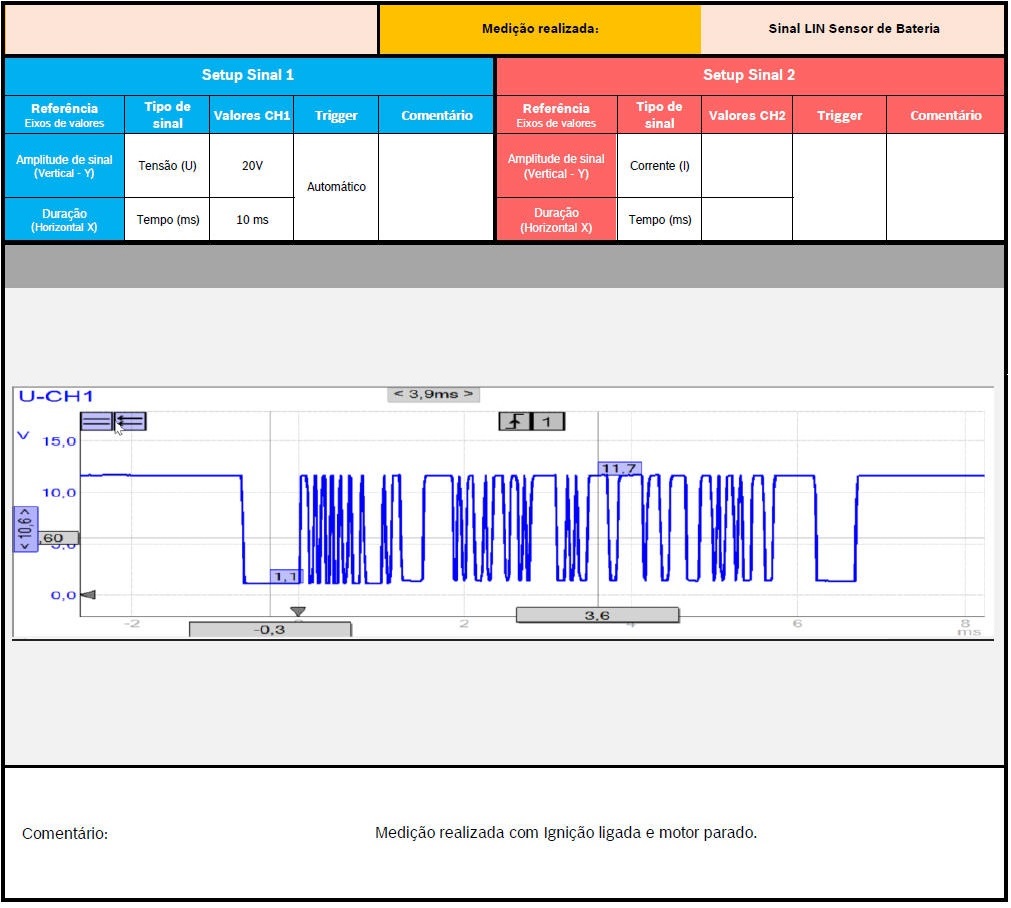Click the 10,6 voltage difference indicator
This screenshot has width=1011, height=908.
tap(25, 528)
